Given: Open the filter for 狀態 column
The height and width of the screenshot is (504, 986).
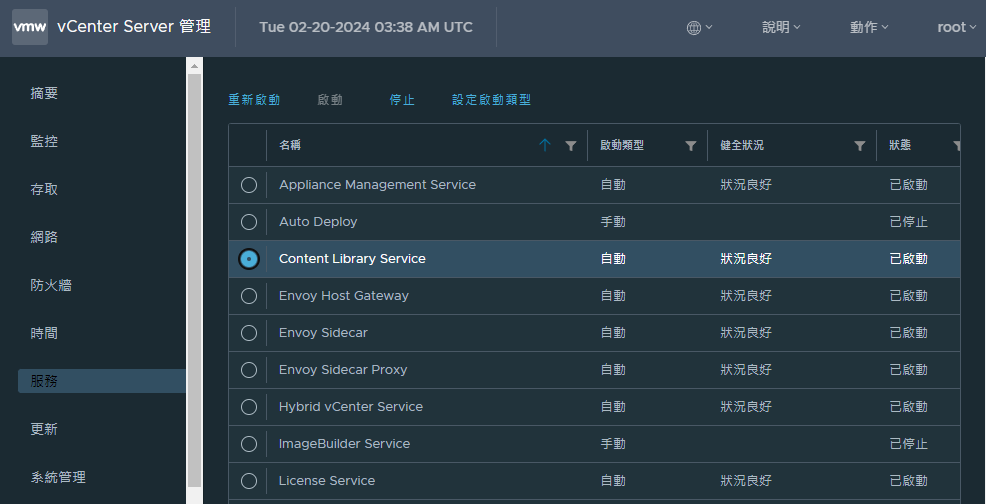Looking at the screenshot, I should coord(956,146).
